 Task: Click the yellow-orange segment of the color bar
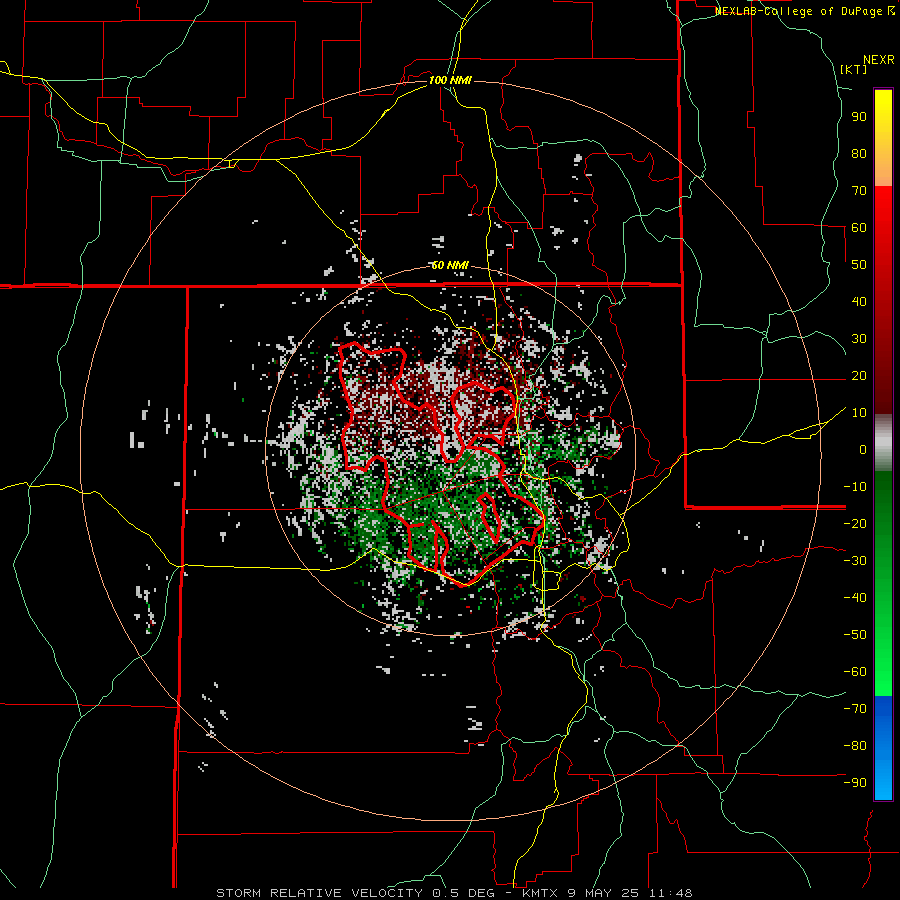click(x=883, y=138)
